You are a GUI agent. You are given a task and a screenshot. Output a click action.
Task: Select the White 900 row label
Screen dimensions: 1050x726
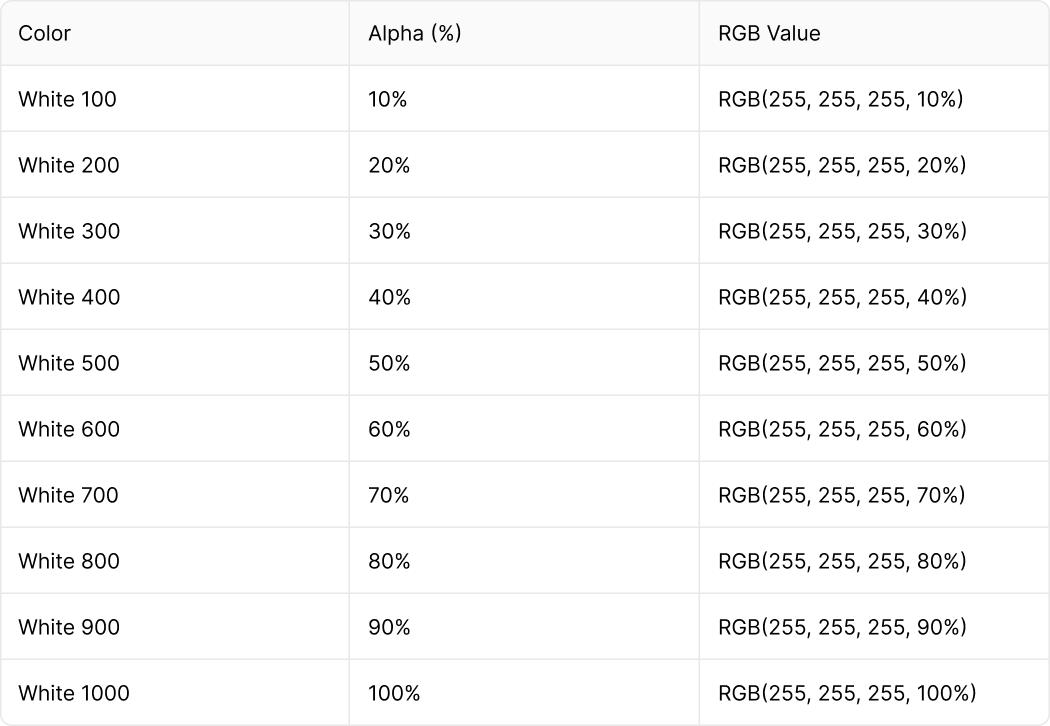point(68,627)
